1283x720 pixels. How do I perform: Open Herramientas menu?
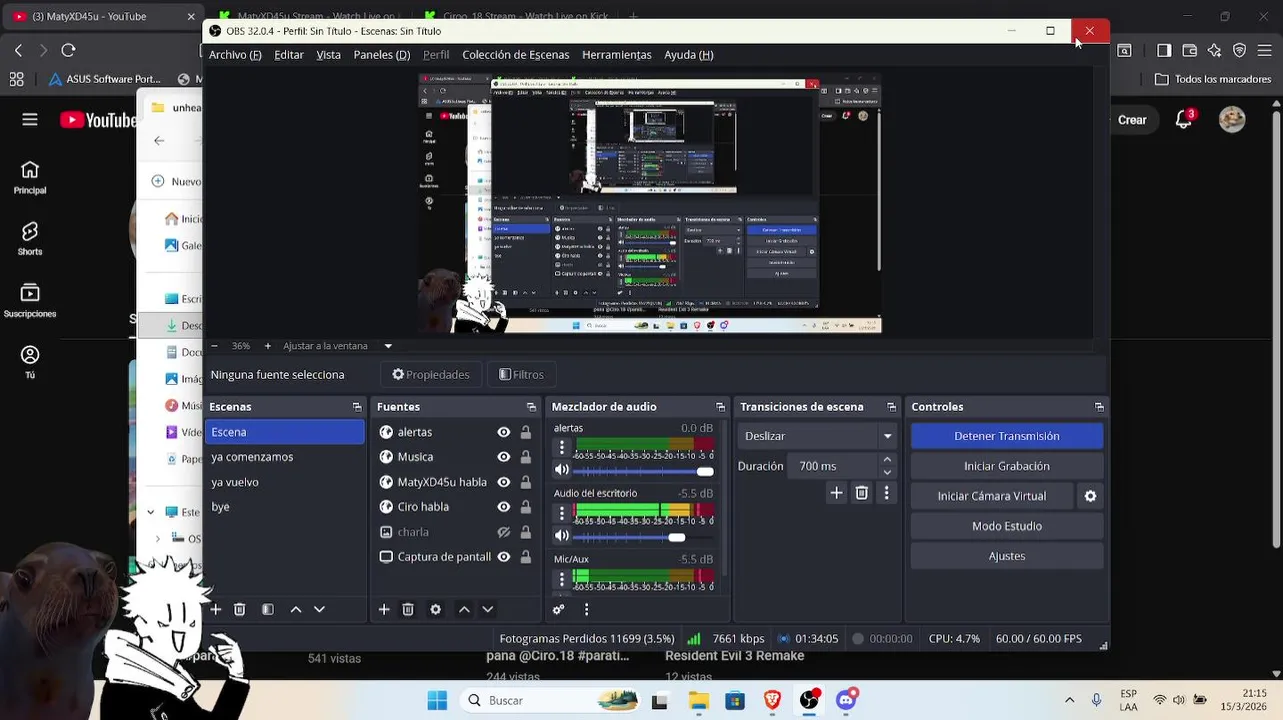coord(617,55)
